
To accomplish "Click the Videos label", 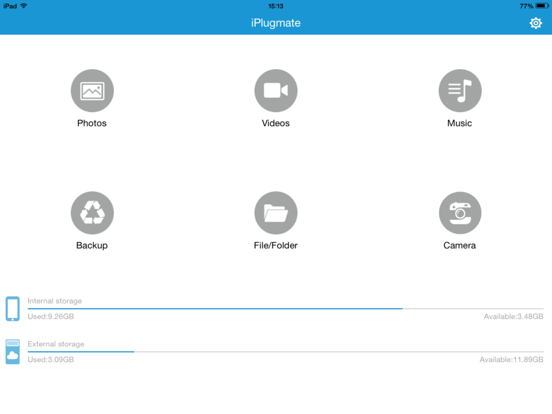I will [276, 123].
